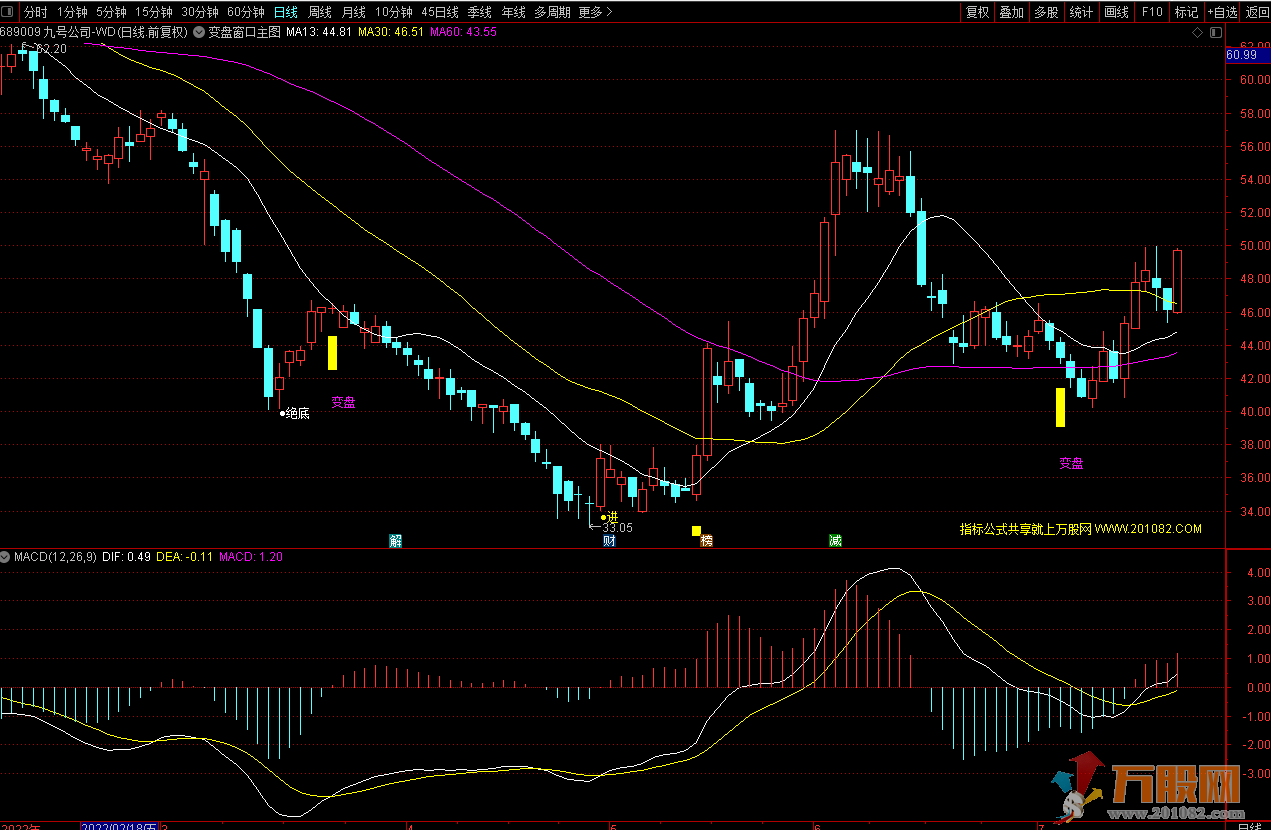Click stock title 689009 九号公司-WD
The image size is (1271, 830).
(95, 32)
